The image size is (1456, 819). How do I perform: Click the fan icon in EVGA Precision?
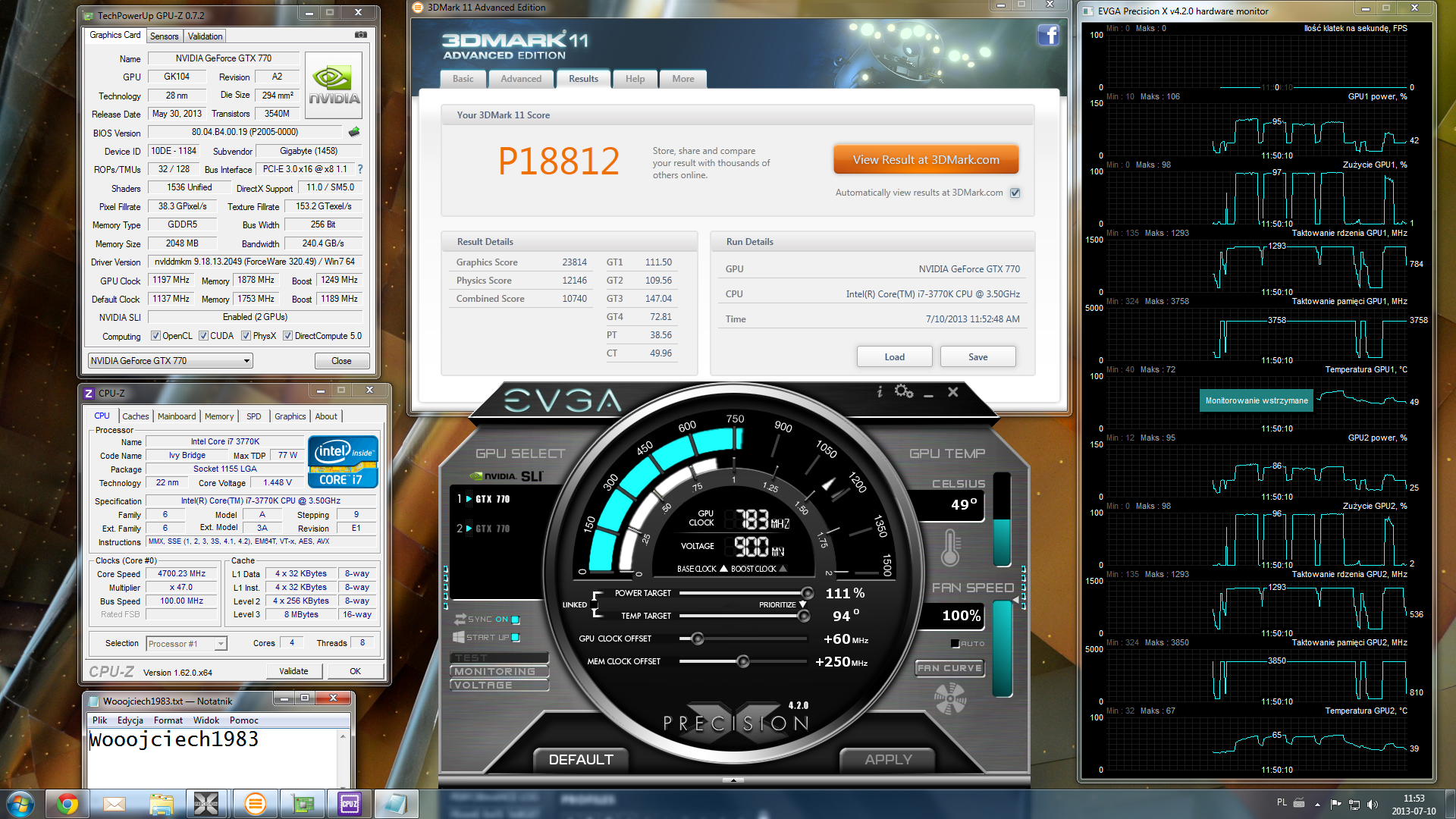click(x=950, y=698)
